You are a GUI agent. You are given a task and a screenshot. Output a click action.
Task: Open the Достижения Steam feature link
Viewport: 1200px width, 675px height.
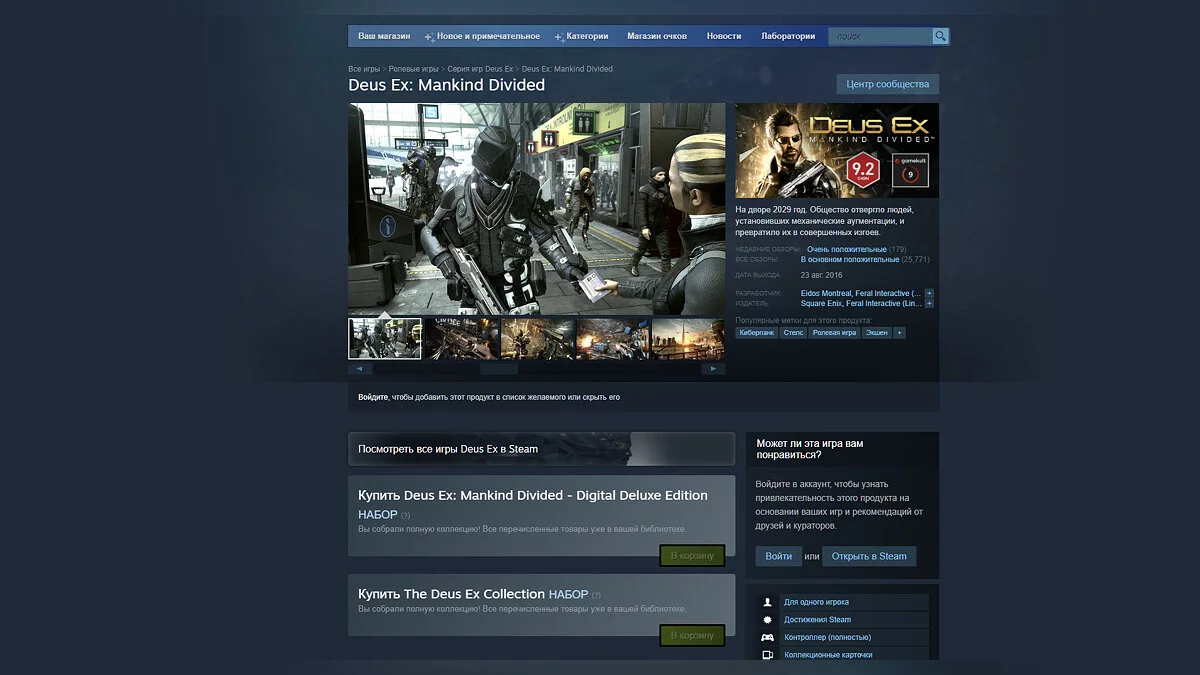coord(817,620)
